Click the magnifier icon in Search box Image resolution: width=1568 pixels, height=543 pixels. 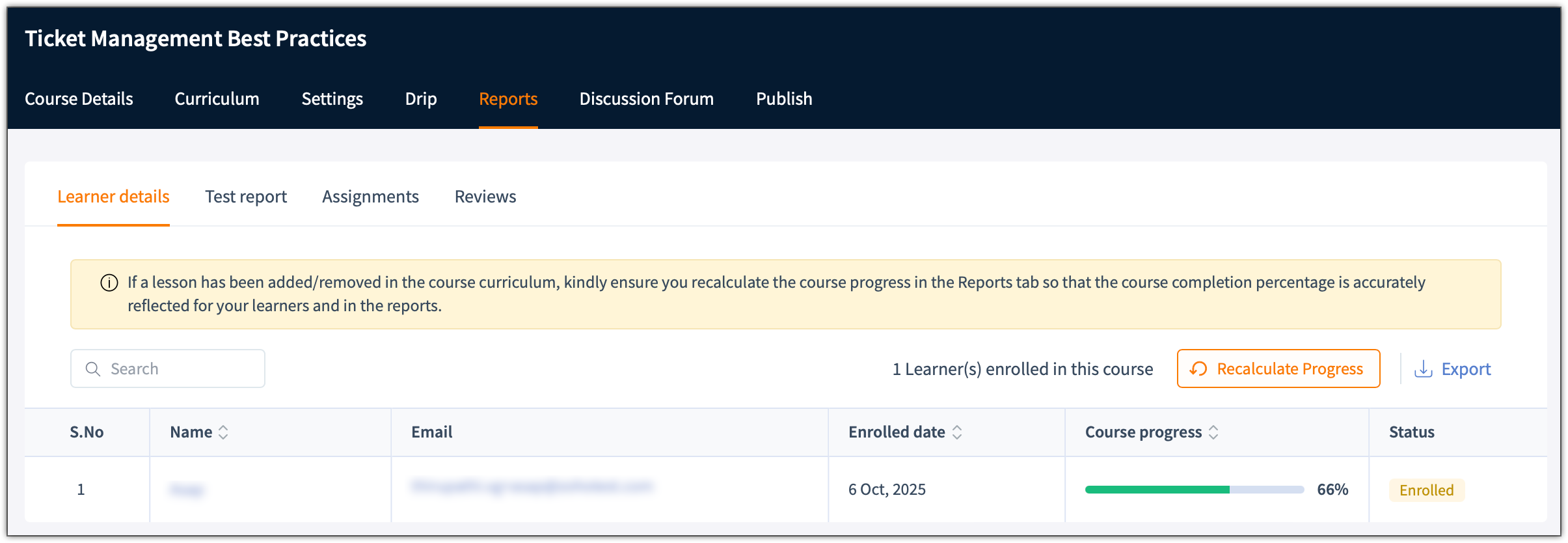93,369
